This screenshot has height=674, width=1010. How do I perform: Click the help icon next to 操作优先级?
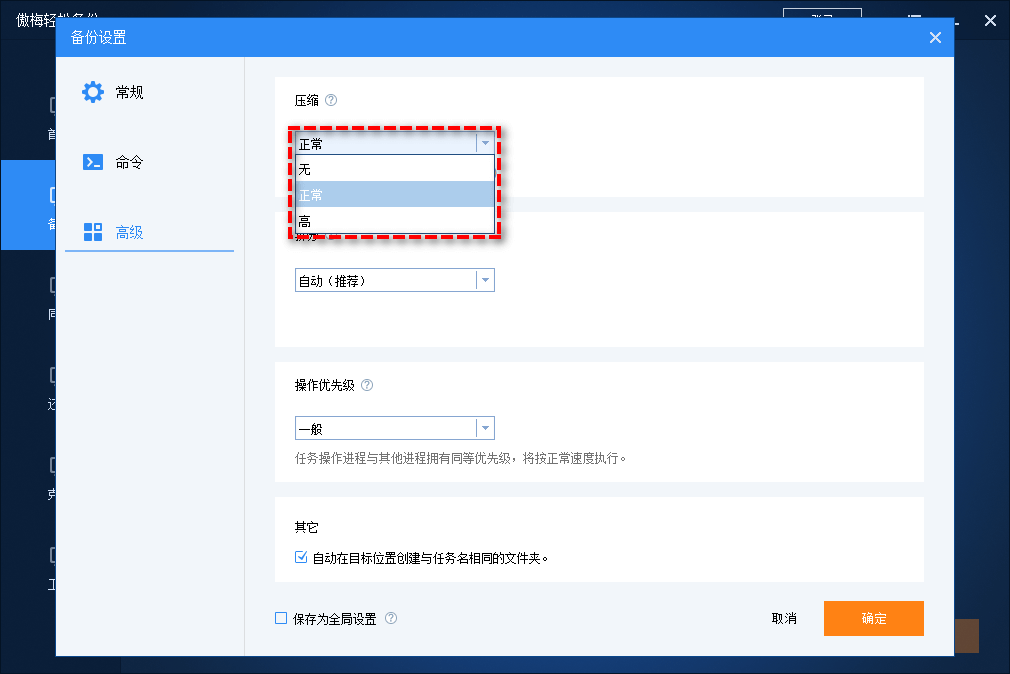click(x=367, y=385)
